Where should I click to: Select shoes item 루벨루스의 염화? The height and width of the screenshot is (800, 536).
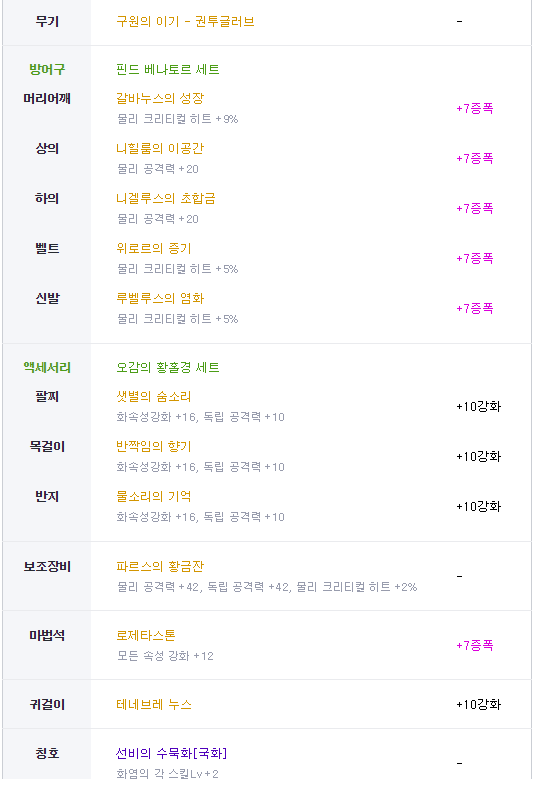[x=160, y=298]
